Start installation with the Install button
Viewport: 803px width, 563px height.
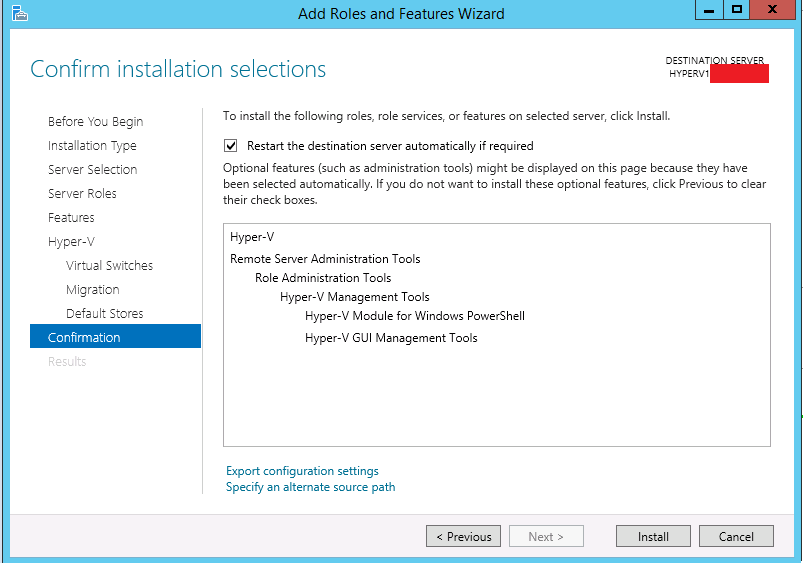pos(653,536)
